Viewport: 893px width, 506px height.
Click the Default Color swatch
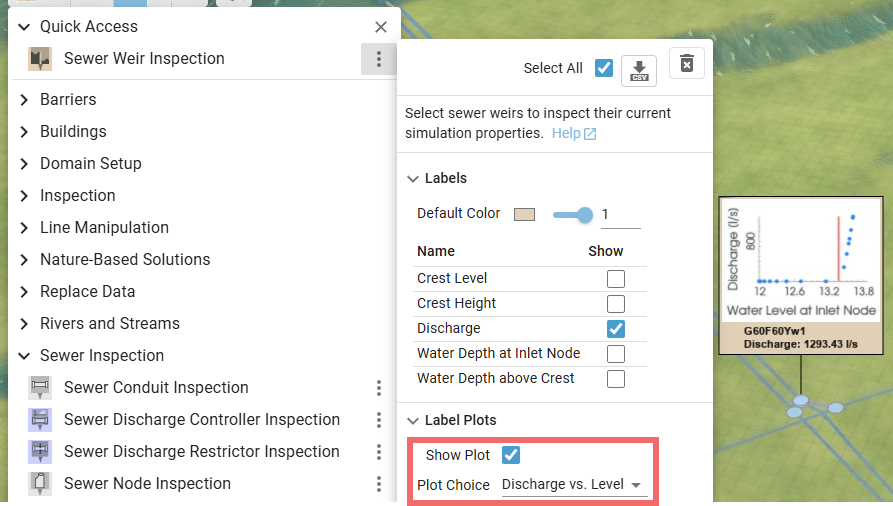pyautogui.click(x=525, y=214)
